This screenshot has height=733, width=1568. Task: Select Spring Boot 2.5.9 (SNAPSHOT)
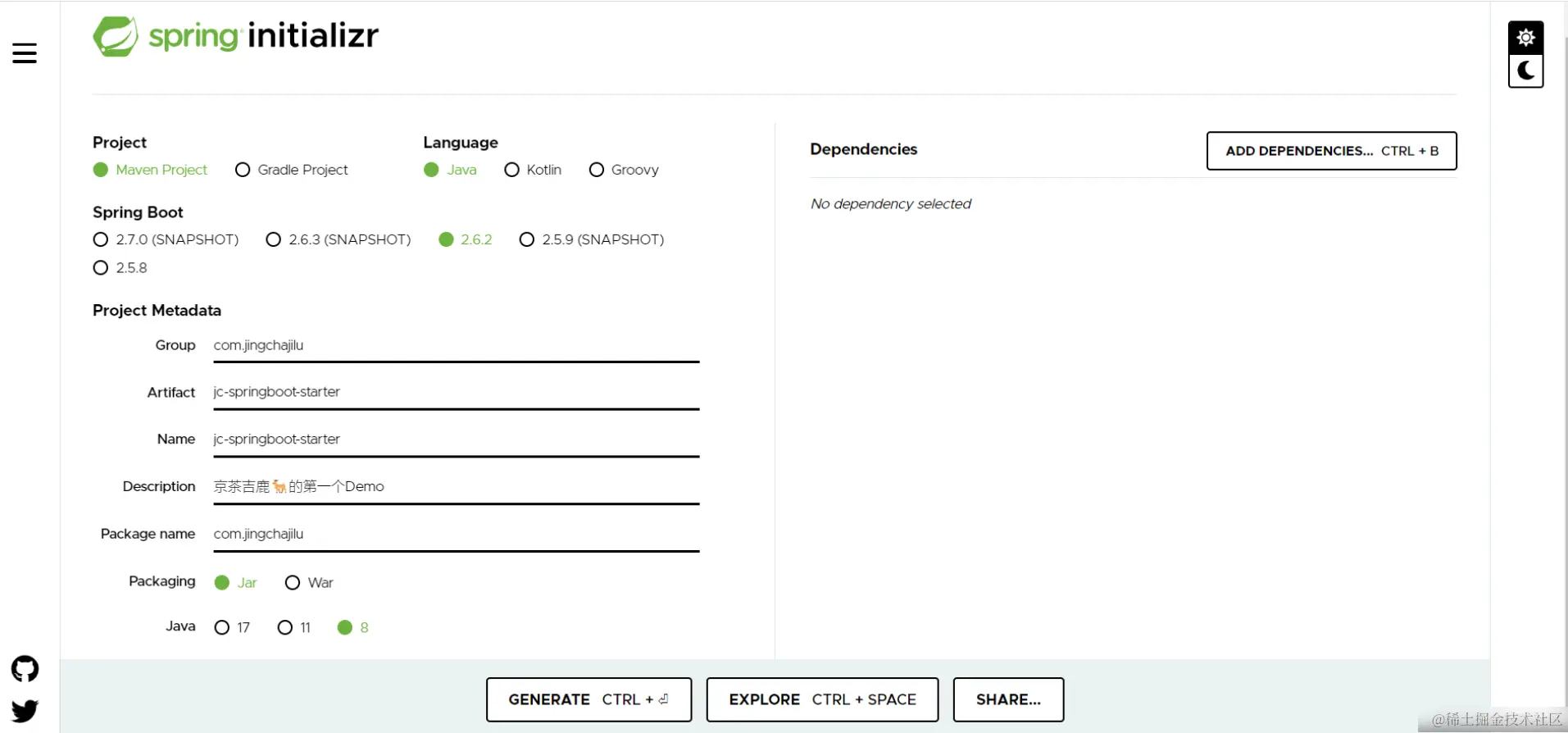click(592, 239)
